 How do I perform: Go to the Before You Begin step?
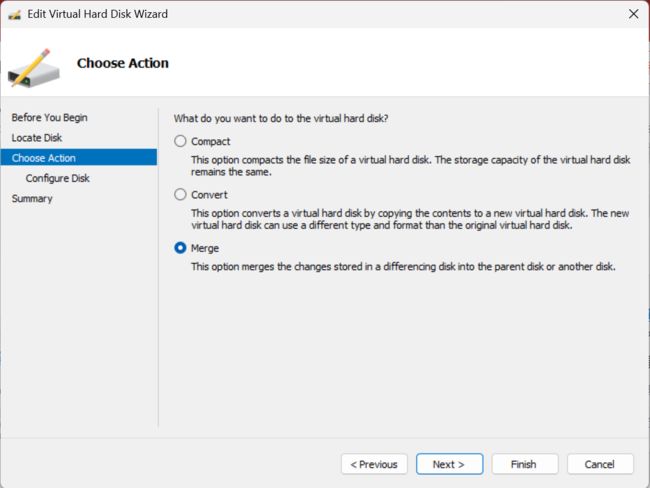49,118
